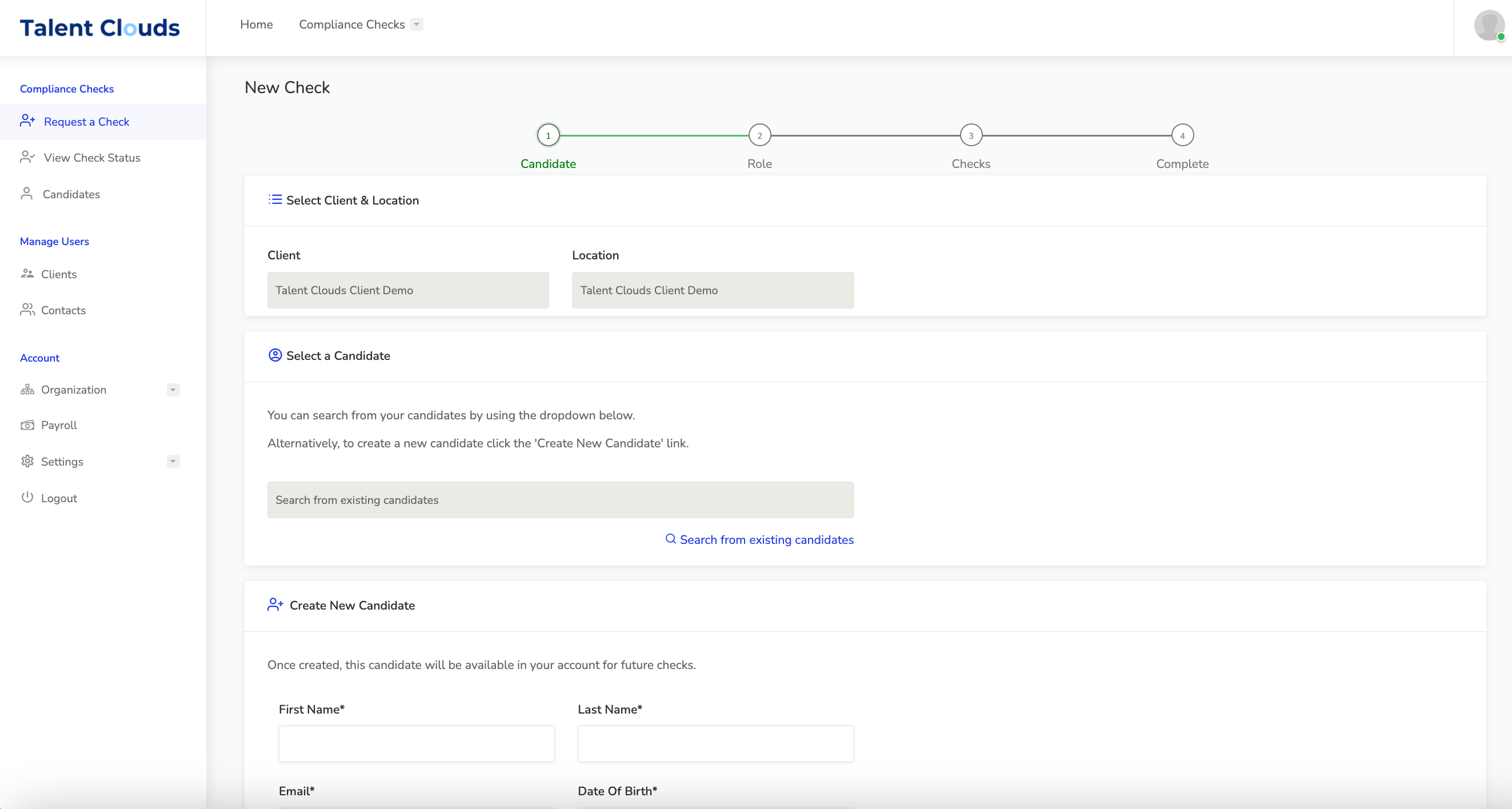Screen dimensions: 1512x809
Task: Click the Search from existing candidates link
Action: [x=766, y=539]
